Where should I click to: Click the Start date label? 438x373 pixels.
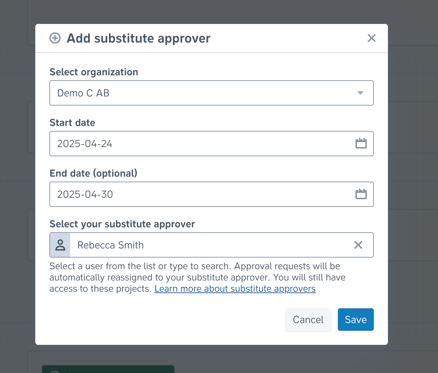(72, 123)
